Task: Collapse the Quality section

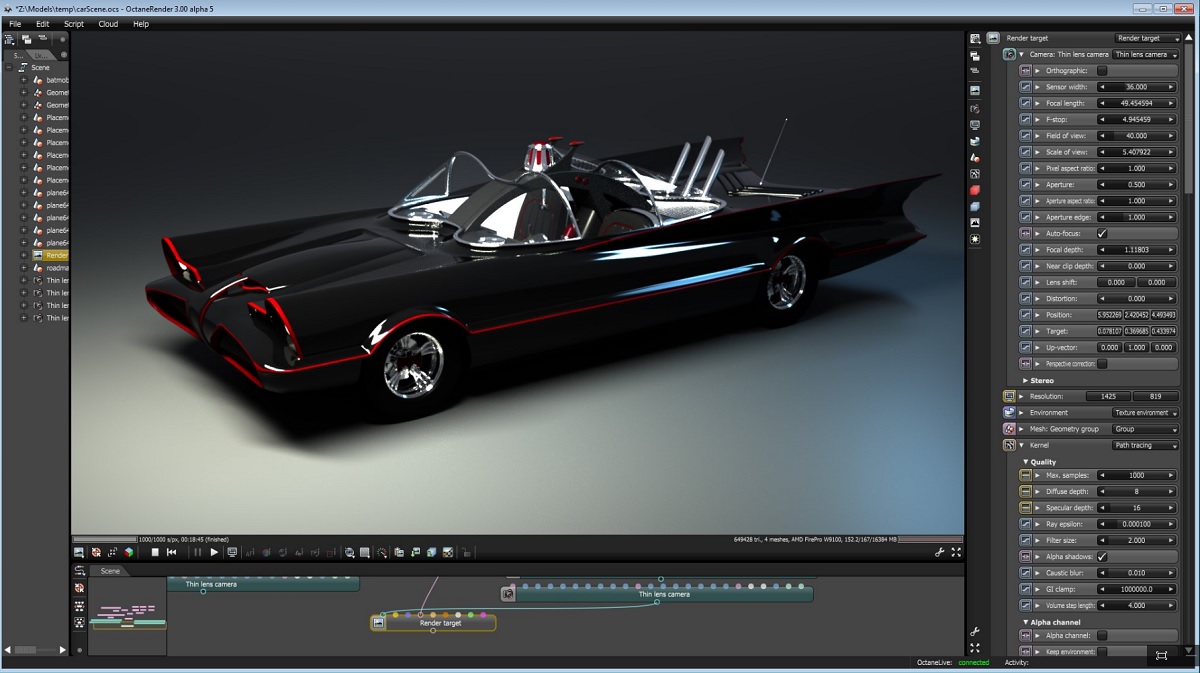Action: [x=1026, y=462]
